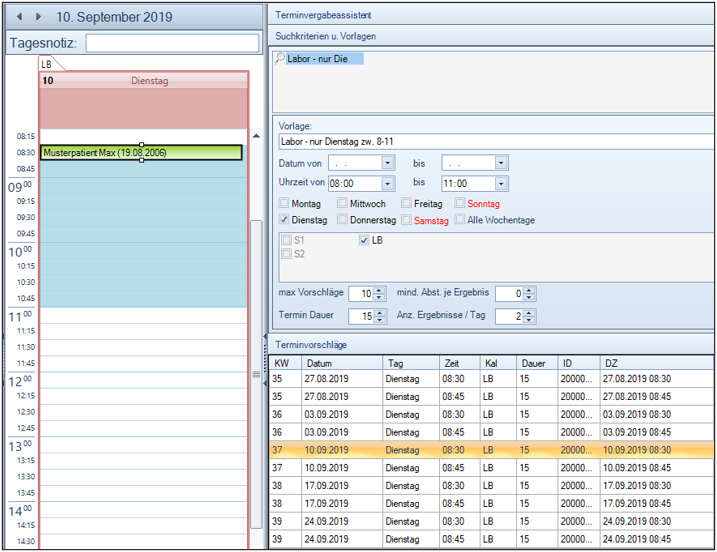Uncheck the Dienstag checkbox
717x552 pixels.
(284, 219)
